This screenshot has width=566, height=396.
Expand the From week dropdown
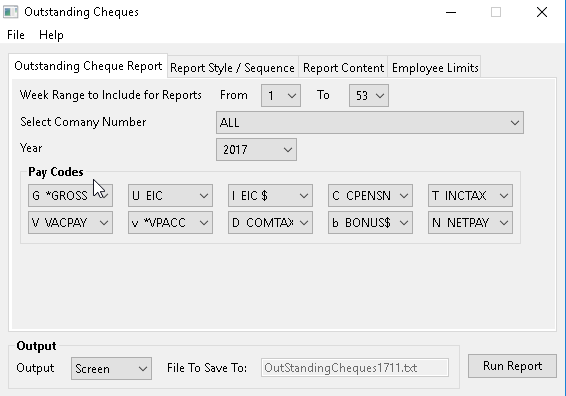click(x=281, y=96)
